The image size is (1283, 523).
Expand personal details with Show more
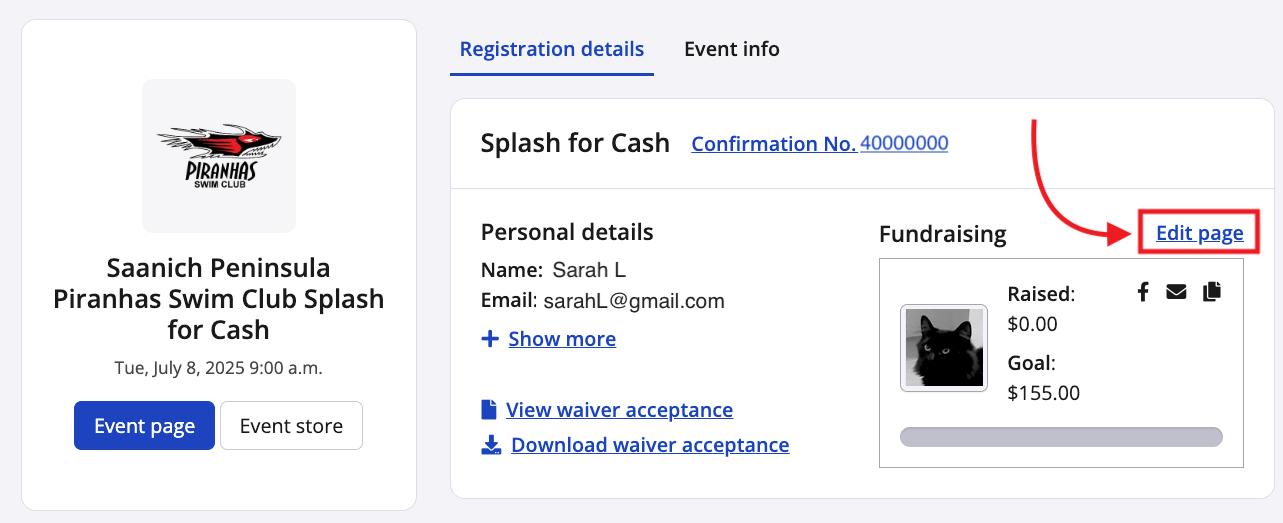562,339
